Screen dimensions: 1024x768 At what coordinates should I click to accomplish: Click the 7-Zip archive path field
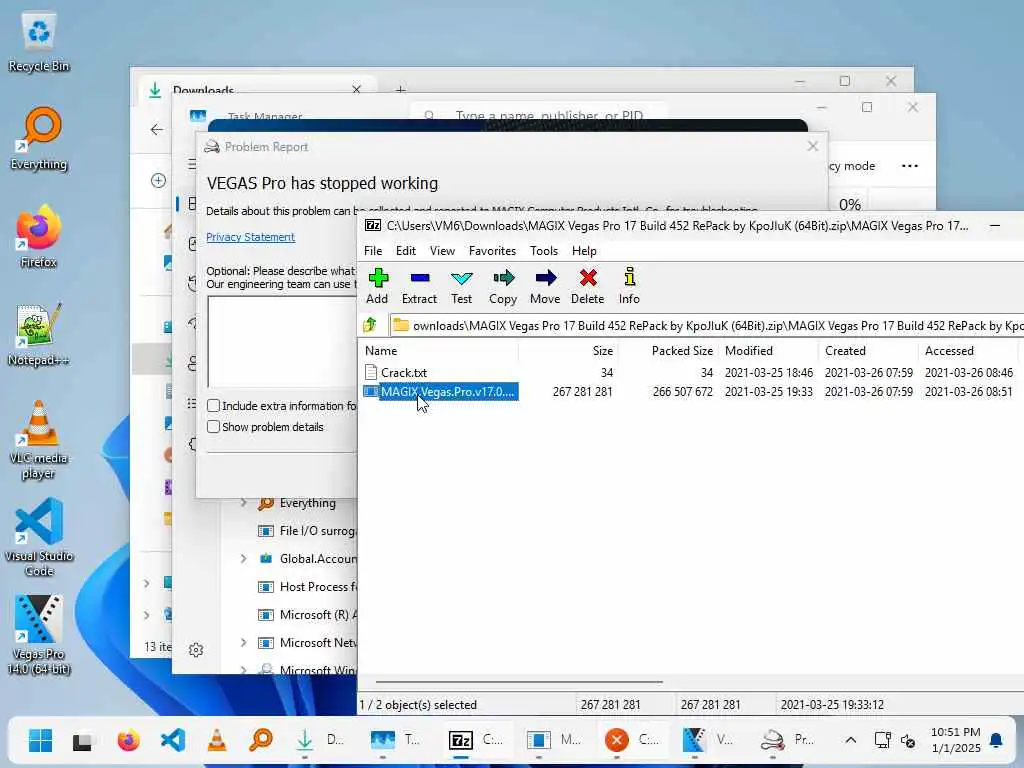click(x=706, y=325)
